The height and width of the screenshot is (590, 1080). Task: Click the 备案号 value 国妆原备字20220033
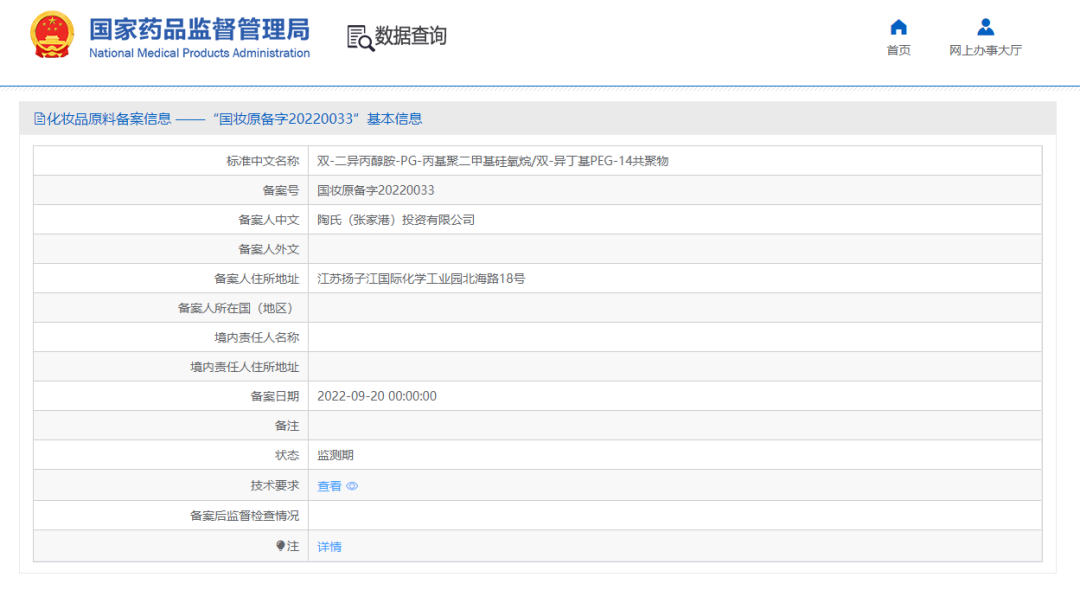[x=375, y=190]
